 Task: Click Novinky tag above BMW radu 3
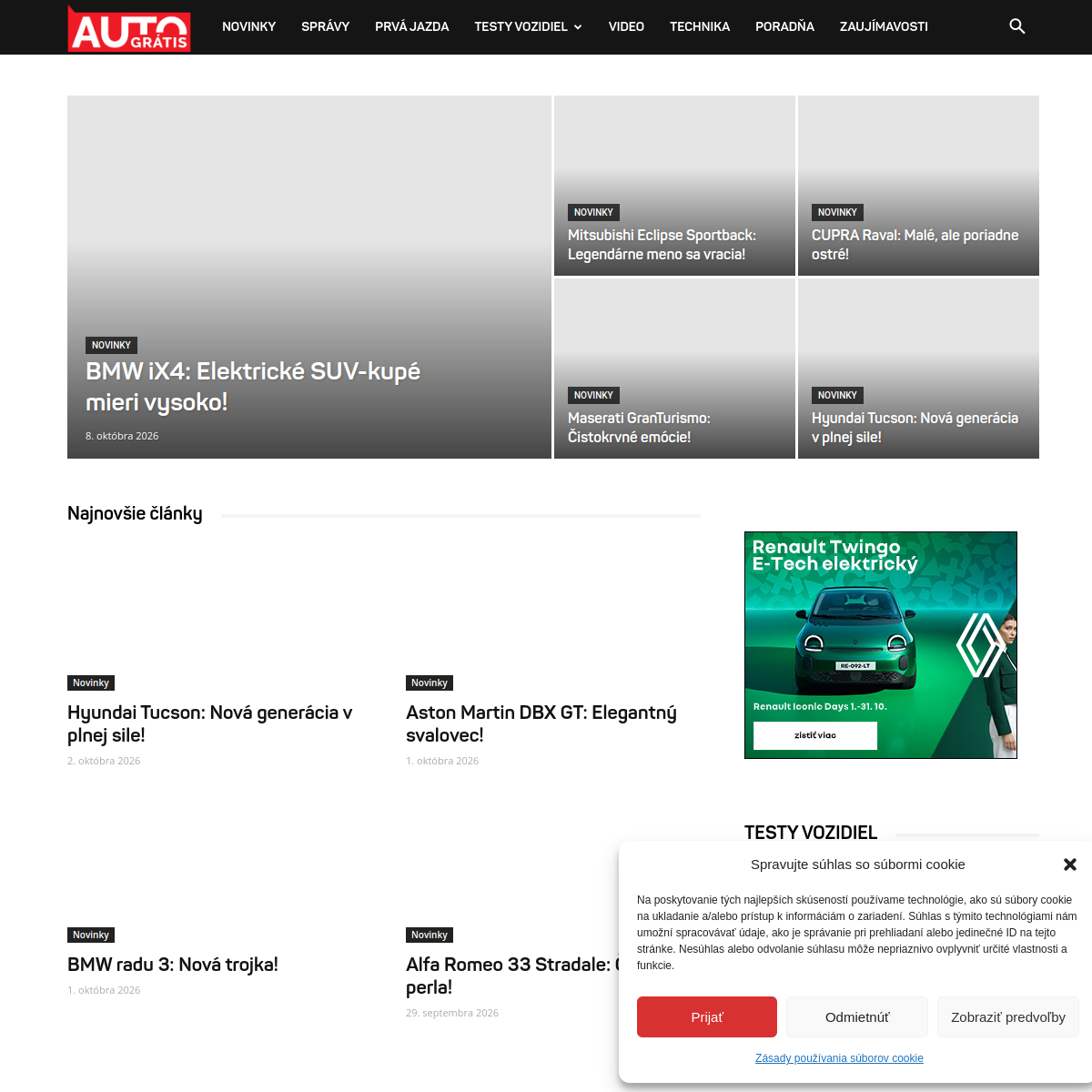coord(91,935)
